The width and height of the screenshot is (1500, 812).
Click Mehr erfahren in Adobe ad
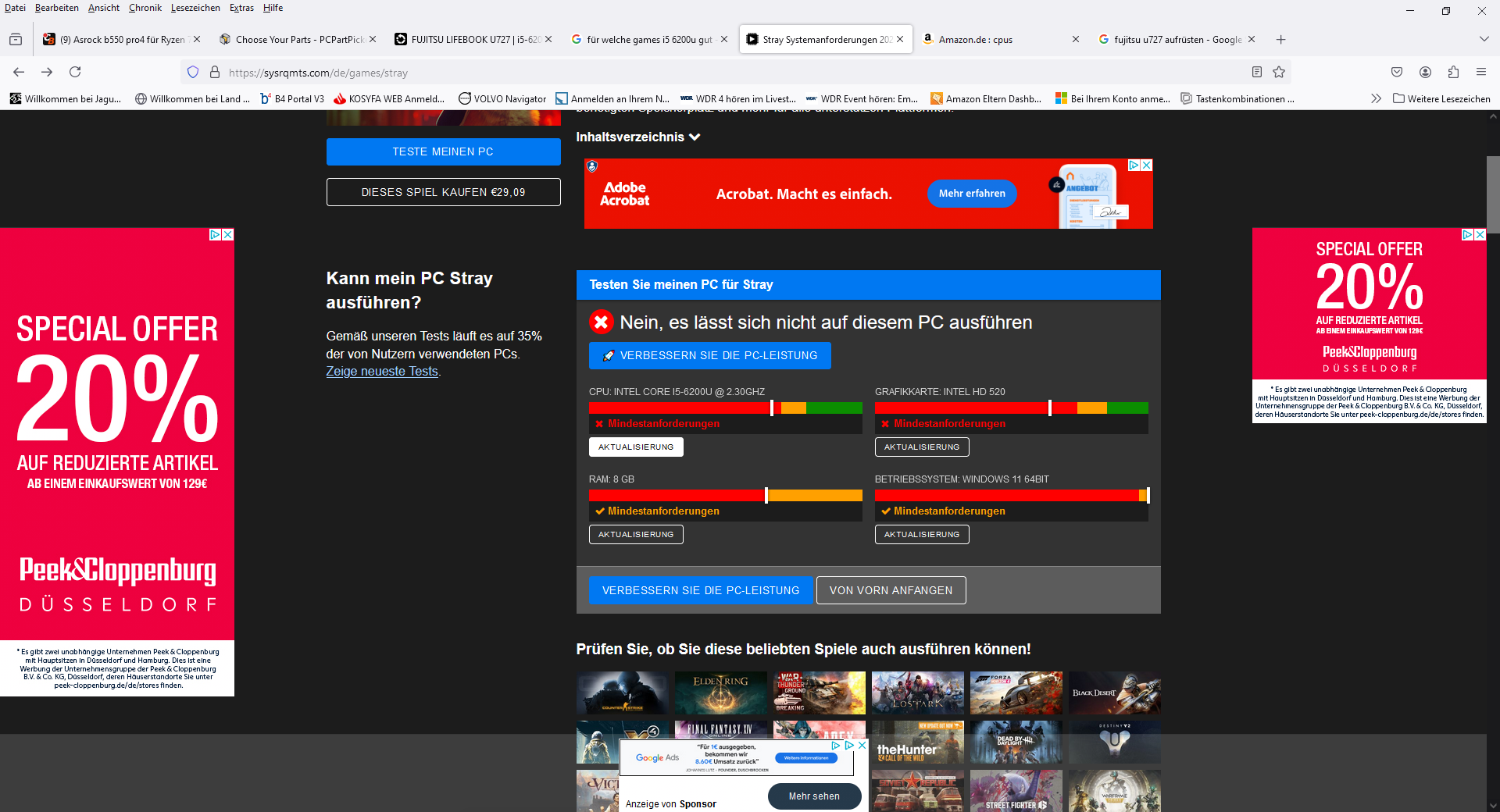[x=972, y=194]
